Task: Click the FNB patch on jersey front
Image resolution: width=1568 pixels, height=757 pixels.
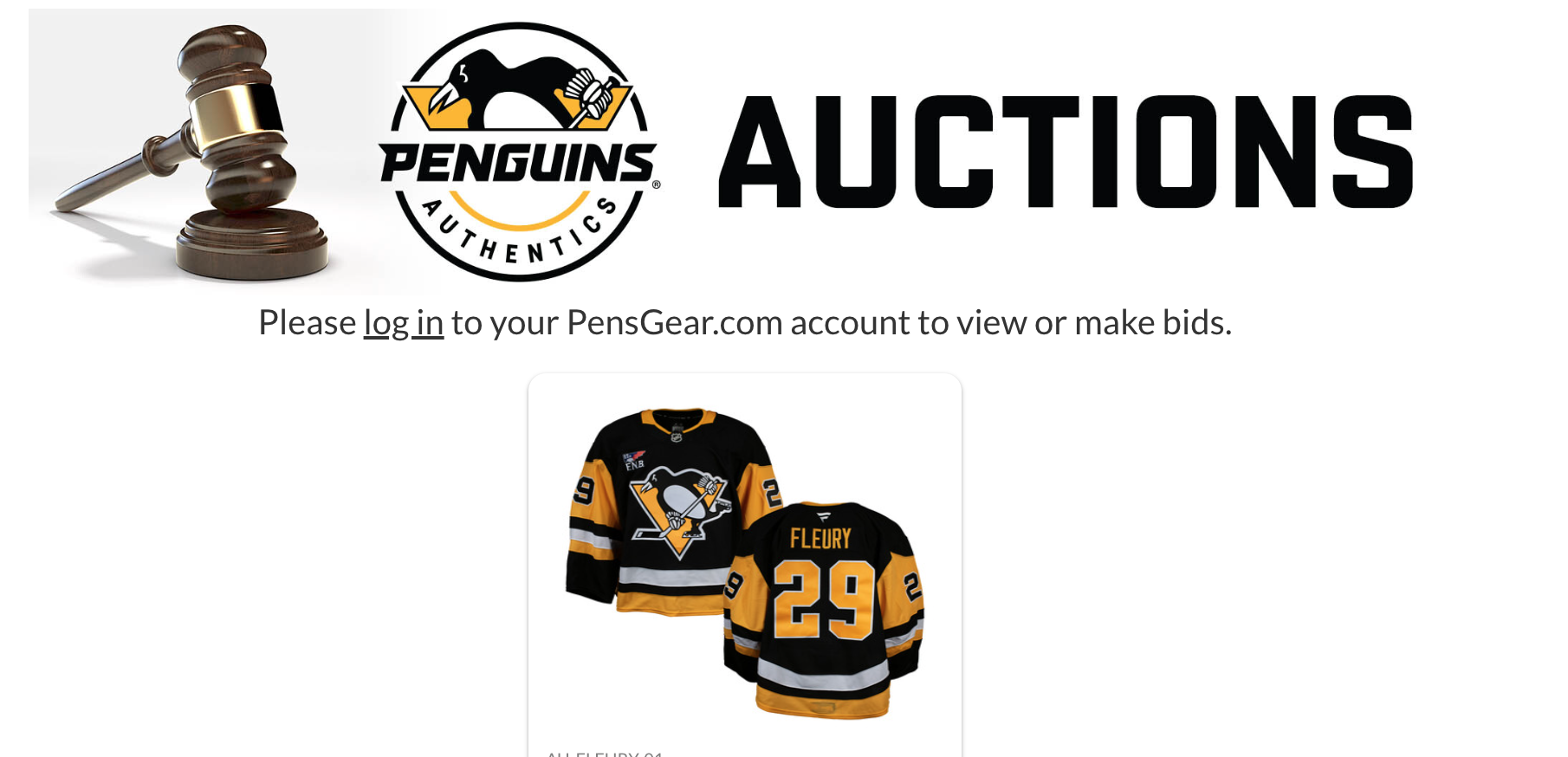Action: (x=634, y=461)
